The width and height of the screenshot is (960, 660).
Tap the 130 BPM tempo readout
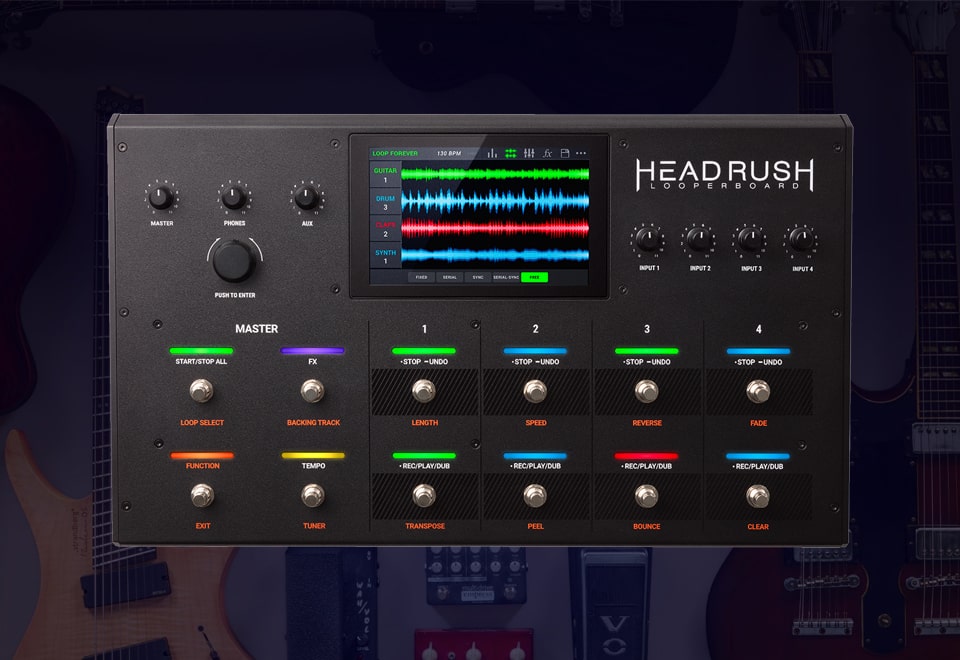[x=449, y=153]
